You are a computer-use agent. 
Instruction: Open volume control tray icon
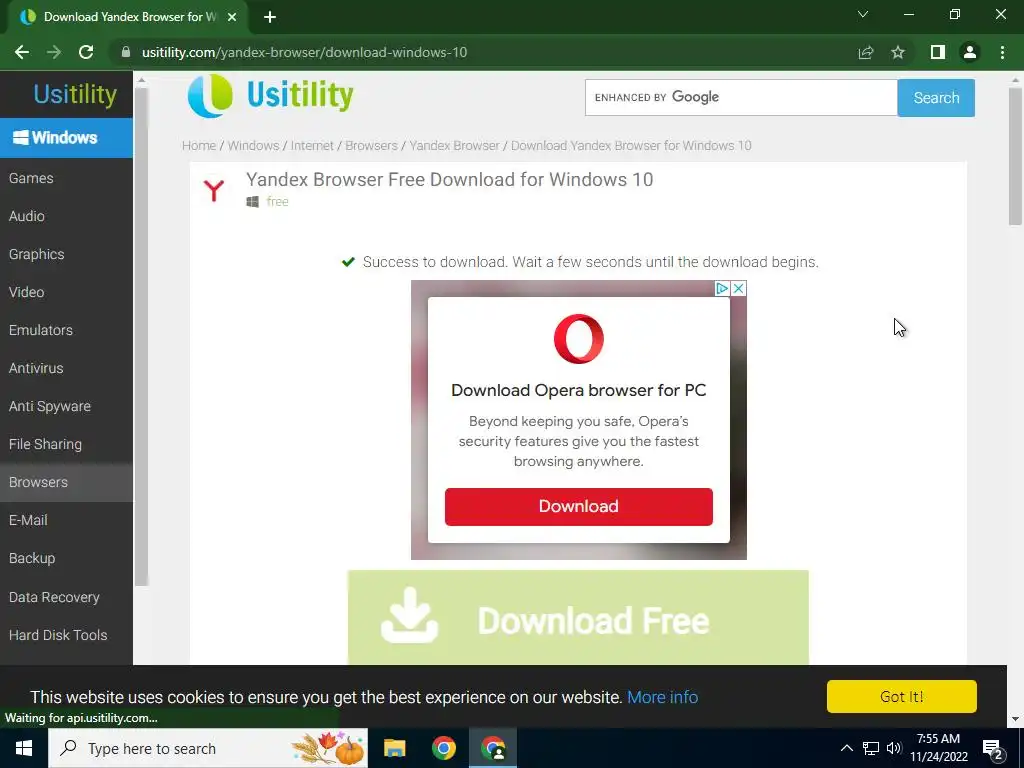click(x=894, y=748)
